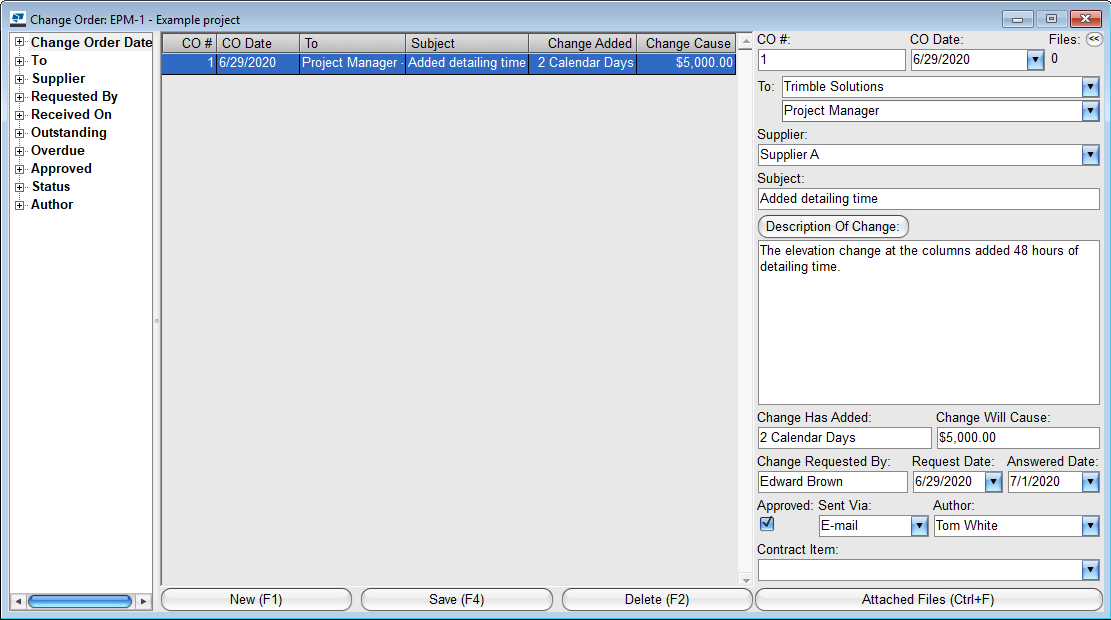Select the Status tree item label
The width and height of the screenshot is (1111, 620).
click(51, 187)
